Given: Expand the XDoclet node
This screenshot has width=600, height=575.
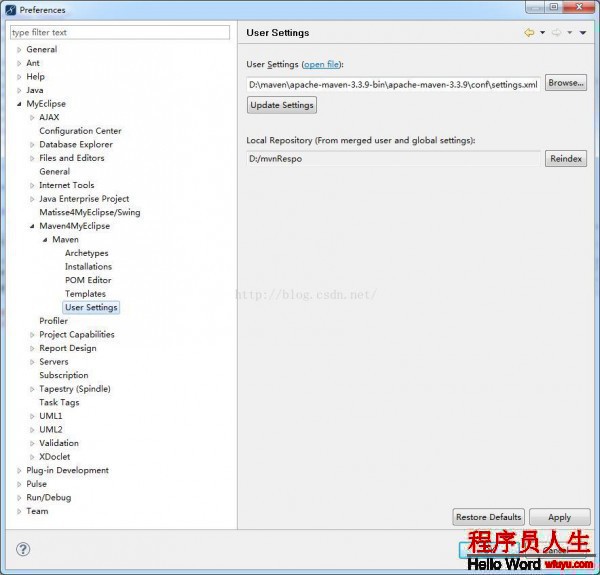Looking at the screenshot, I should (x=32, y=457).
